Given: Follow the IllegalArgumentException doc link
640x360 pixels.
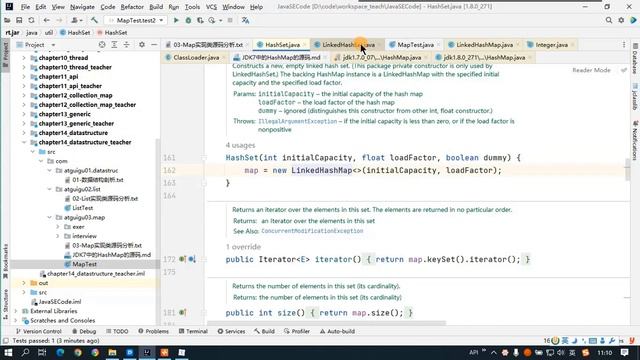Looking at the screenshot, I should pyautogui.click(x=298, y=121).
